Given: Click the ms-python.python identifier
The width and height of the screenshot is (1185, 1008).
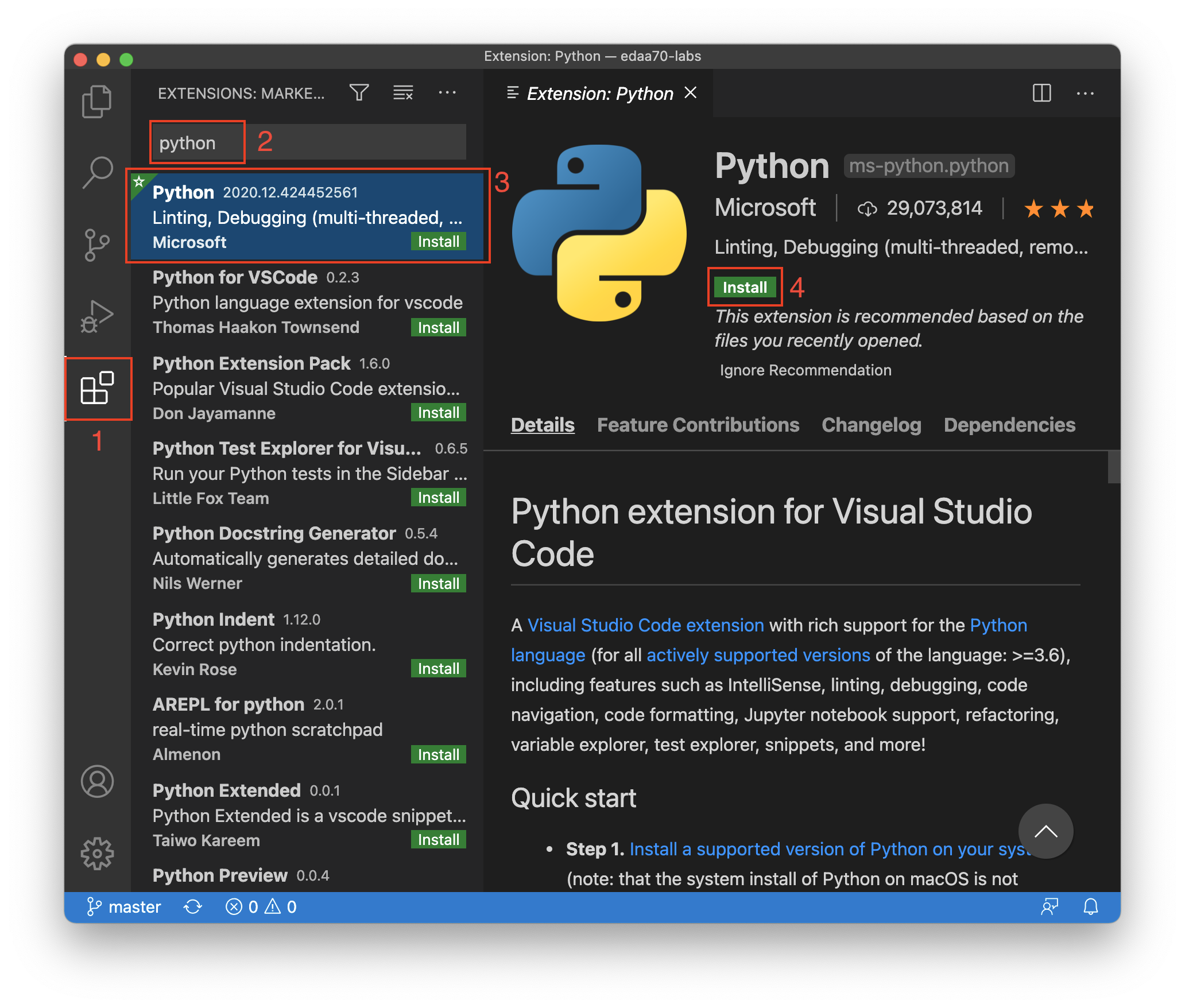Looking at the screenshot, I should click(929, 166).
